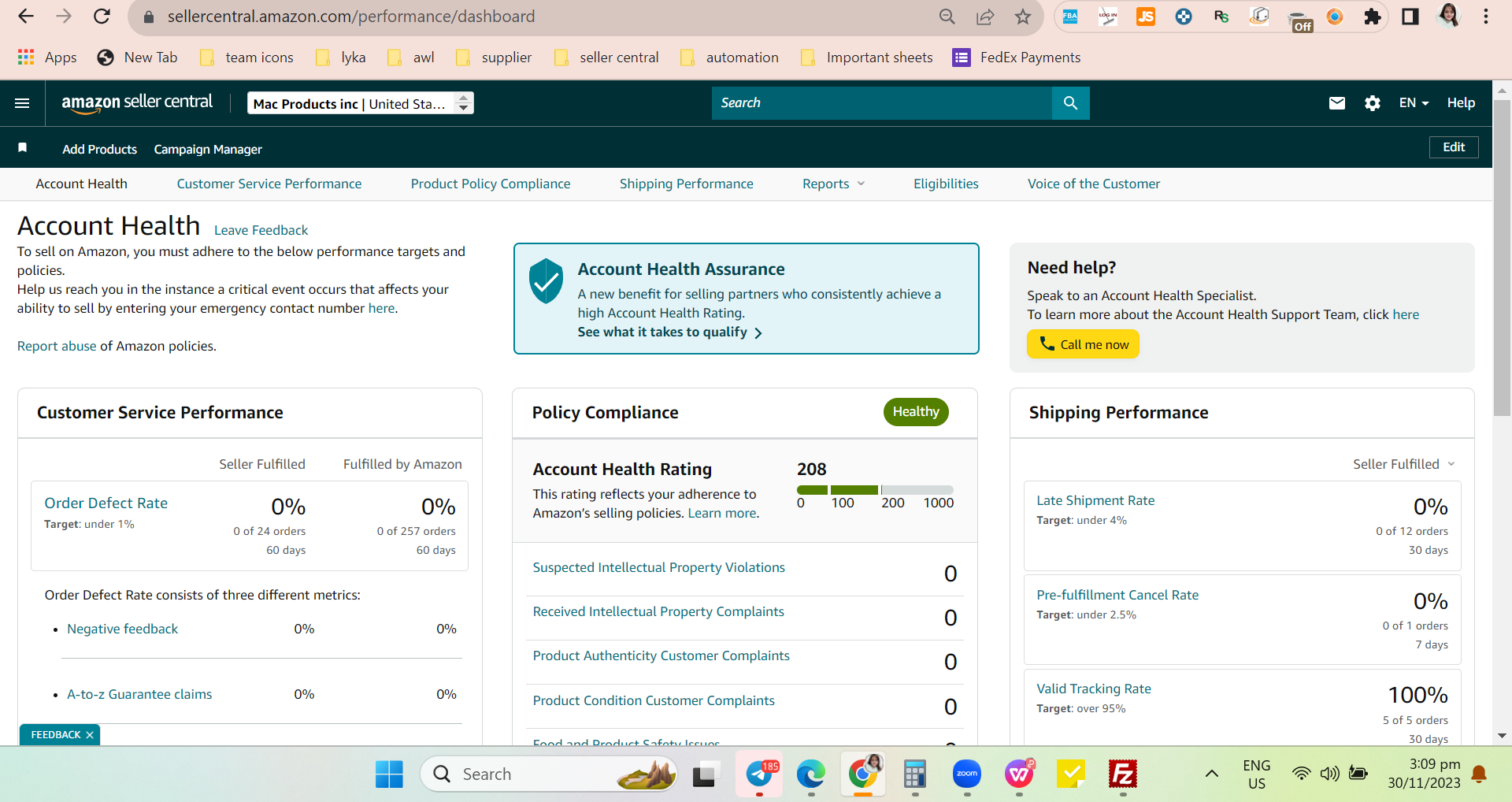The width and height of the screenshot is (1512, 802).
Task: Open the Order Defect Rate link
Action: (106, 503)
